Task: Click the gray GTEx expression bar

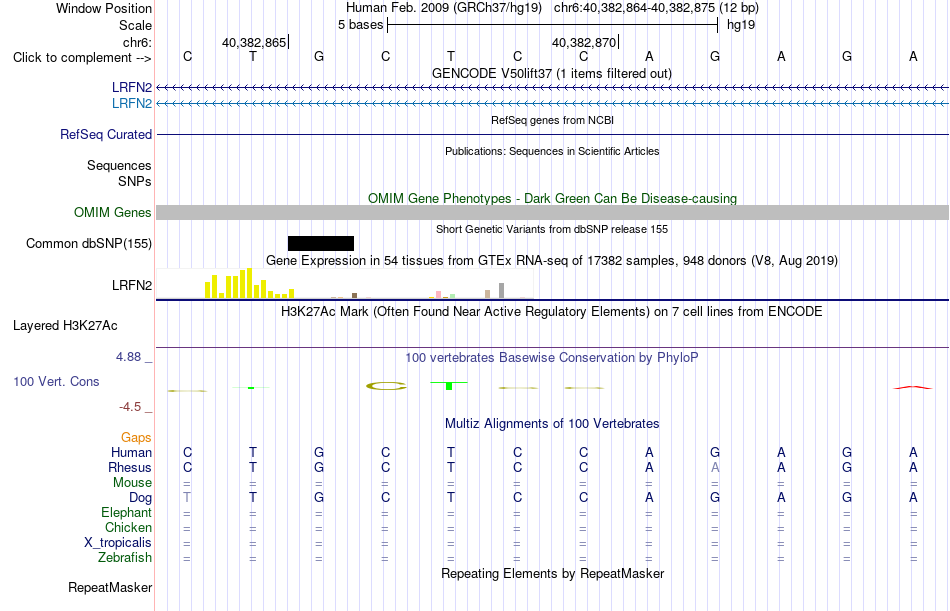Action: (502, 290)
